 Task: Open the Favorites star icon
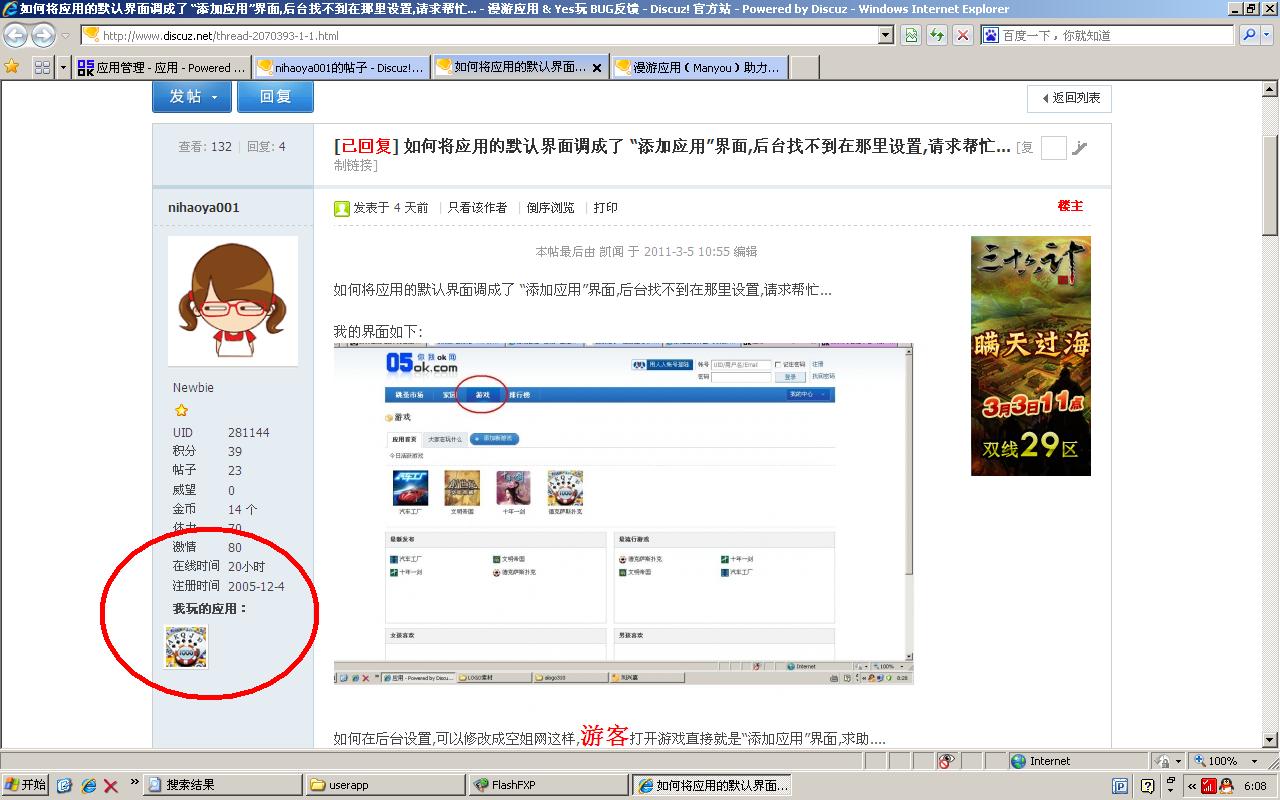coord(12,67)
